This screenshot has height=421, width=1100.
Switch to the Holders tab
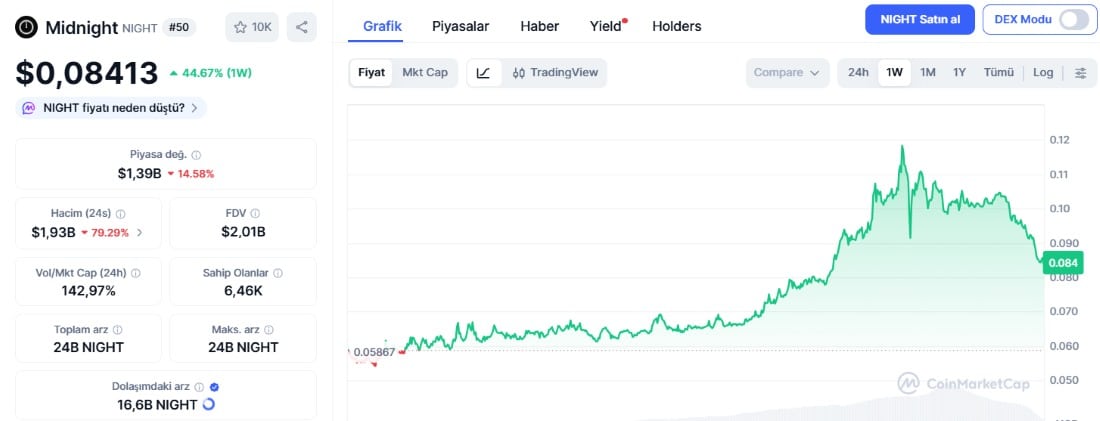(676, 26)
